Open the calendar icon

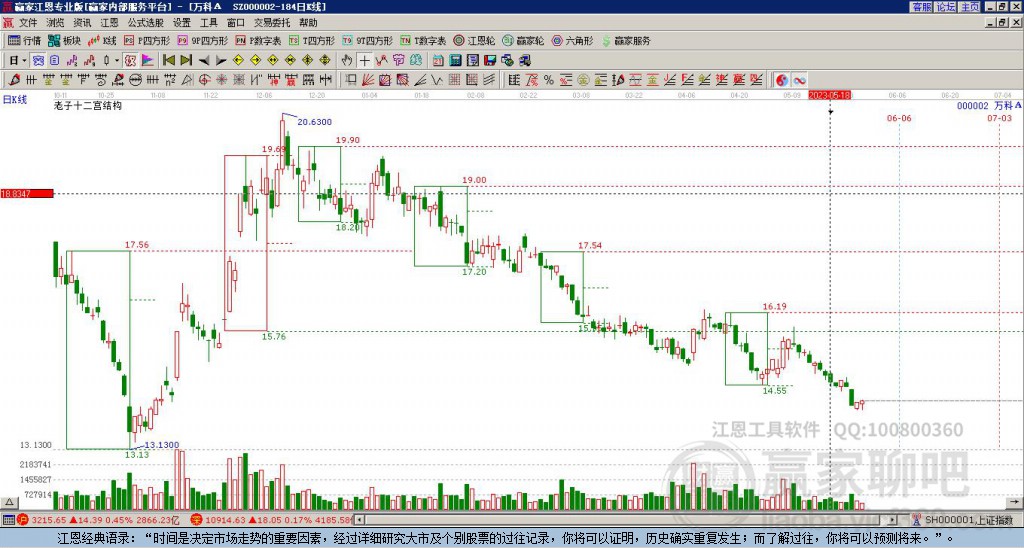[x=438, y=61]
